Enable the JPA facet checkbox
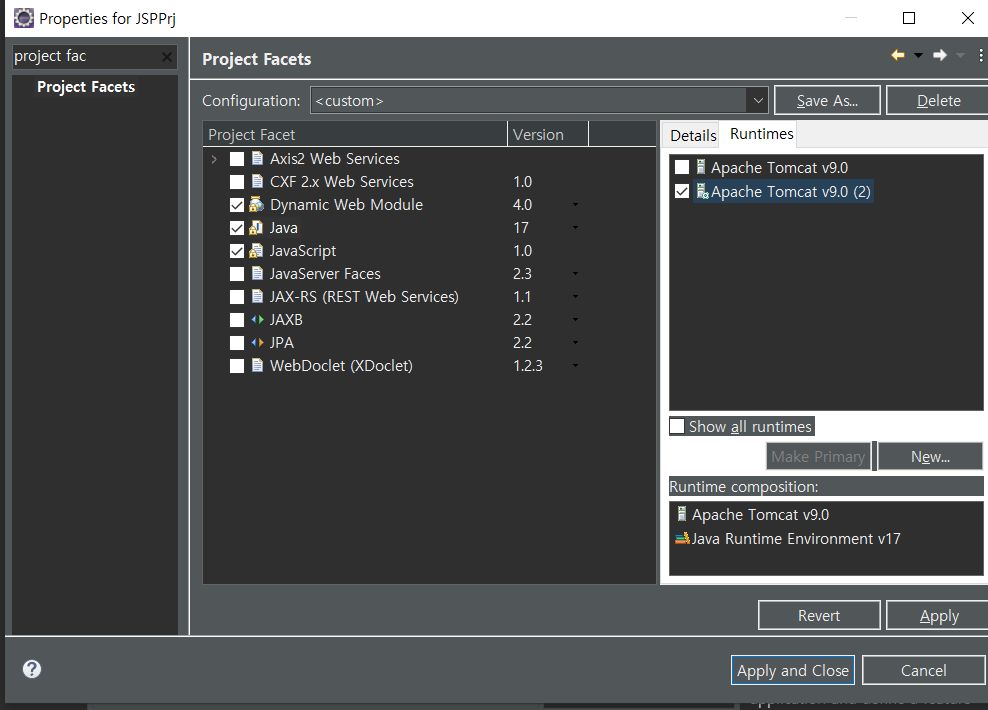The height and width of the screenshot is (710, 988). (x=237, y=343)
